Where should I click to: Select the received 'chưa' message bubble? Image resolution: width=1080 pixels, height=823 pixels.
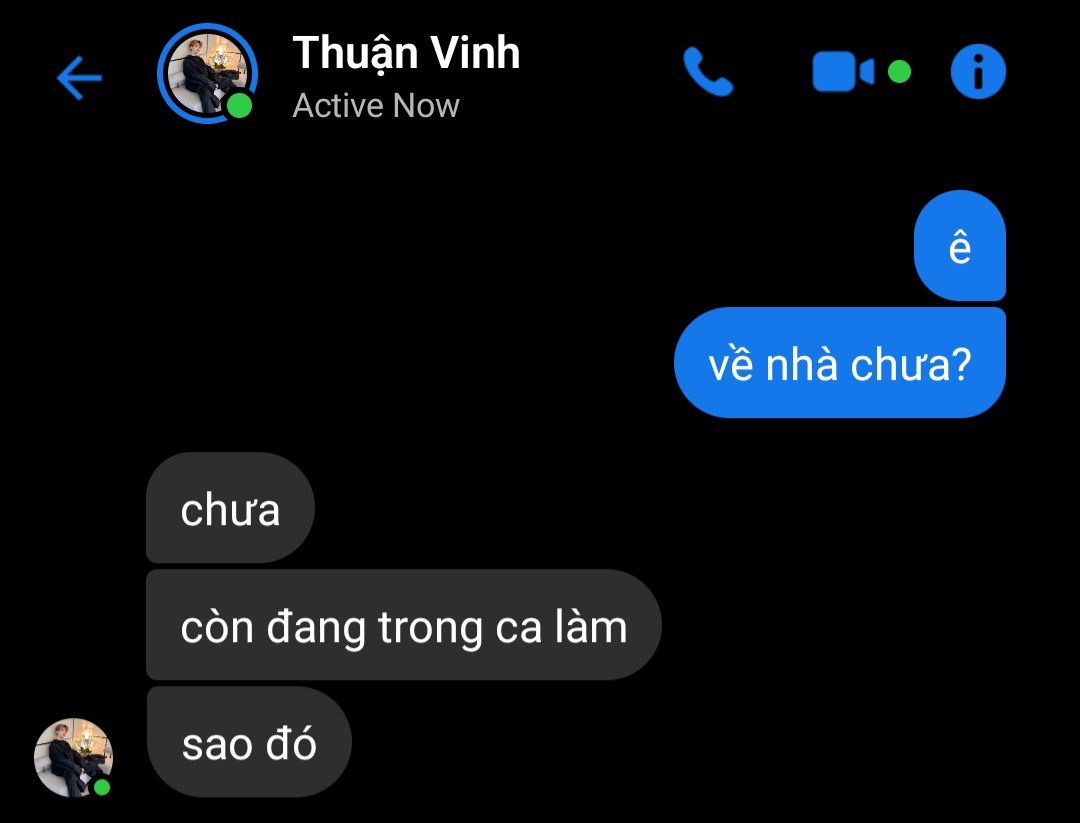pos(230,508)
